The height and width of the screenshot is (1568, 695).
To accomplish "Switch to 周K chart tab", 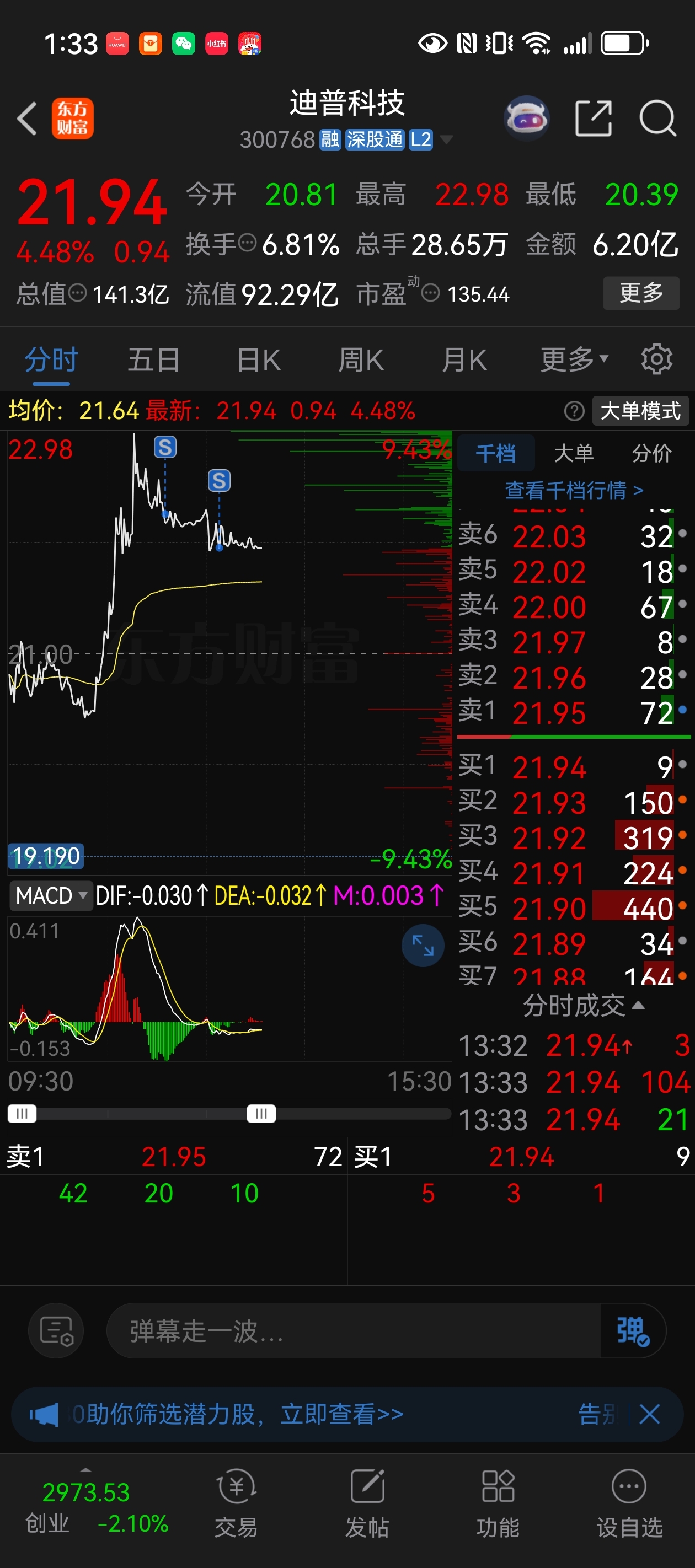I will 361,359.
